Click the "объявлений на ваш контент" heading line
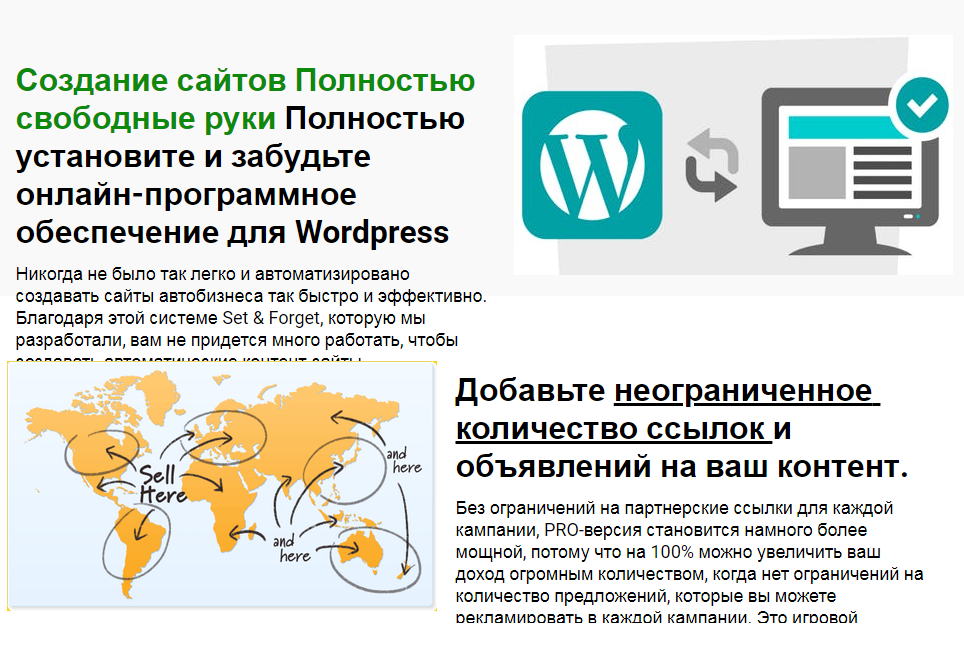The width and height of the screenshot is (964, 663). [680, 467]
